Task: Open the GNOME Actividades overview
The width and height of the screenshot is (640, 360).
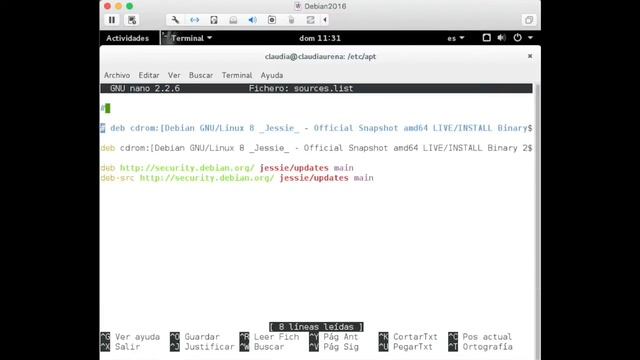Action: [x=127, y=38]
